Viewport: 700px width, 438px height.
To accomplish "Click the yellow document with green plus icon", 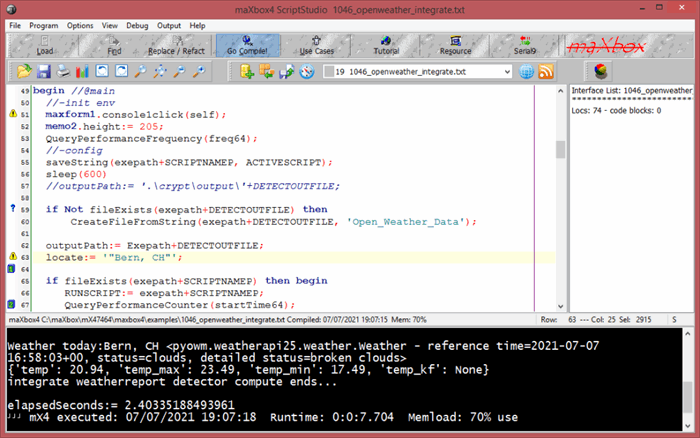I will [x=247, y=71].
